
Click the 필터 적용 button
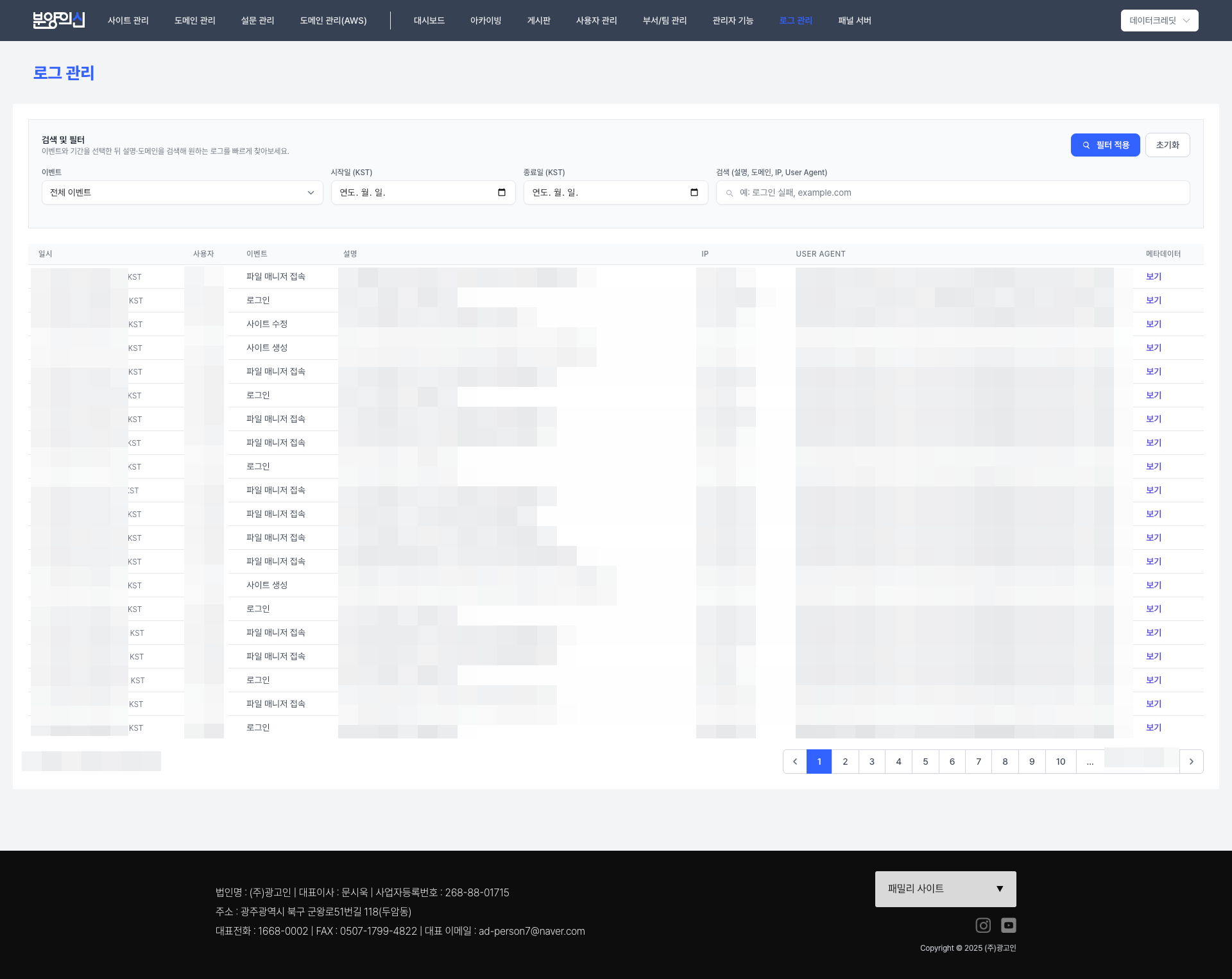[1105, 145]
